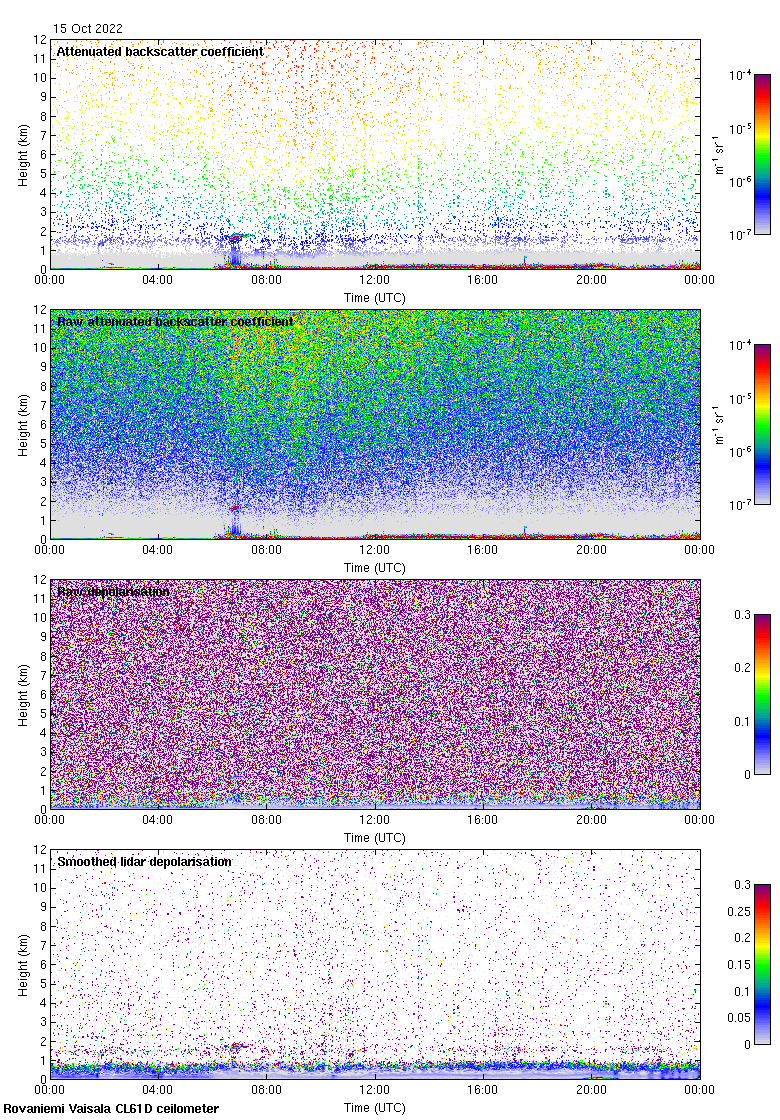Viewport: 780px width, 1120px height.
Task: Click the 10⁻⁶ label on raw backscatter colorbar
Action: pos(739,452)
